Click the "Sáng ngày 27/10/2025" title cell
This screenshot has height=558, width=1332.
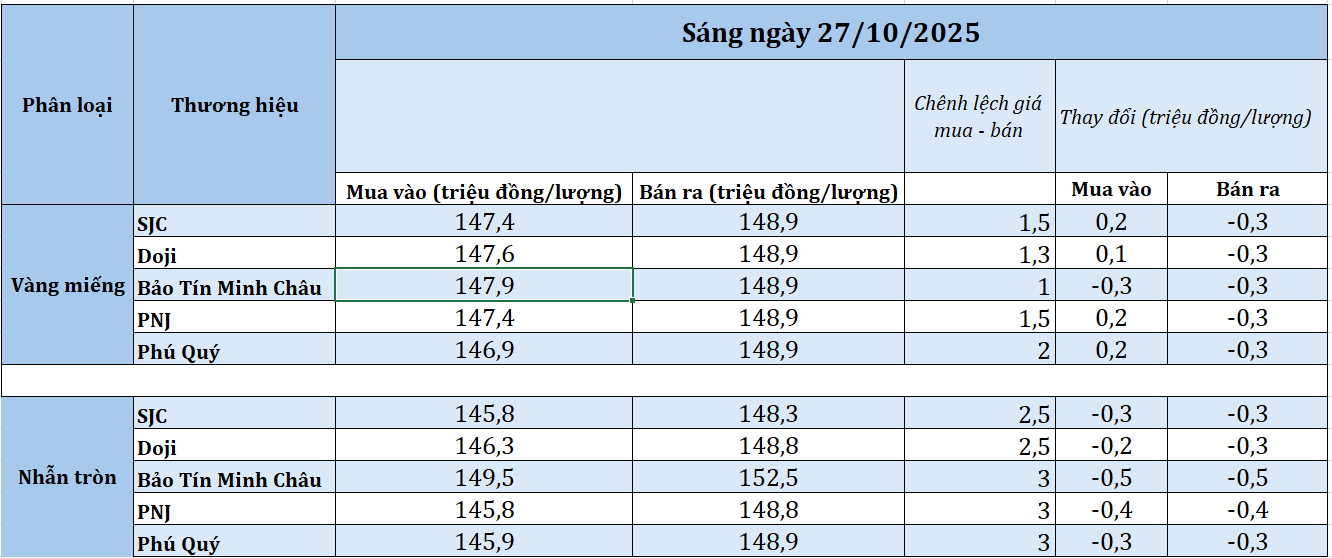point(831,33)
